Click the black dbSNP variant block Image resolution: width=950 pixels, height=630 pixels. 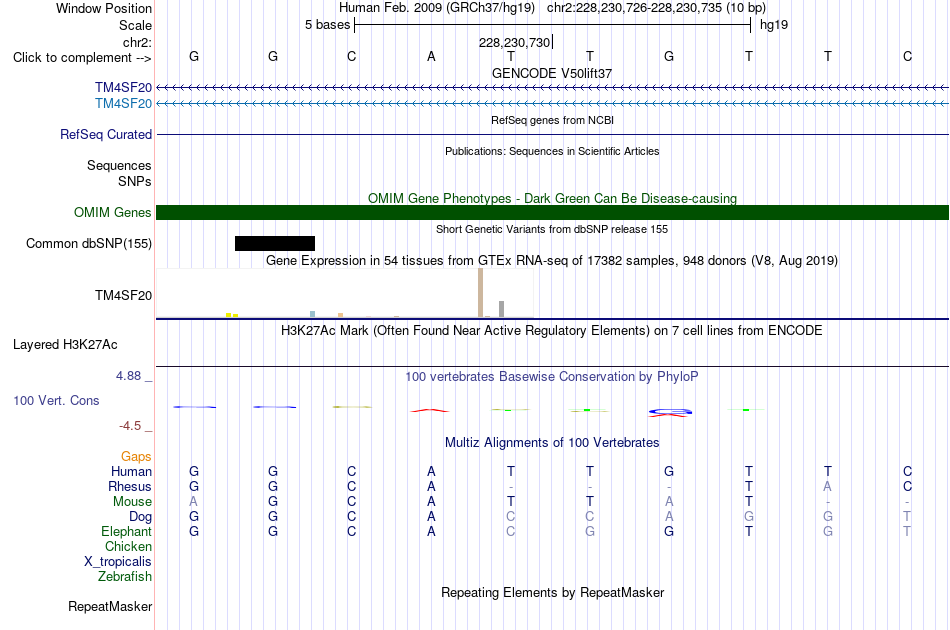274,244
